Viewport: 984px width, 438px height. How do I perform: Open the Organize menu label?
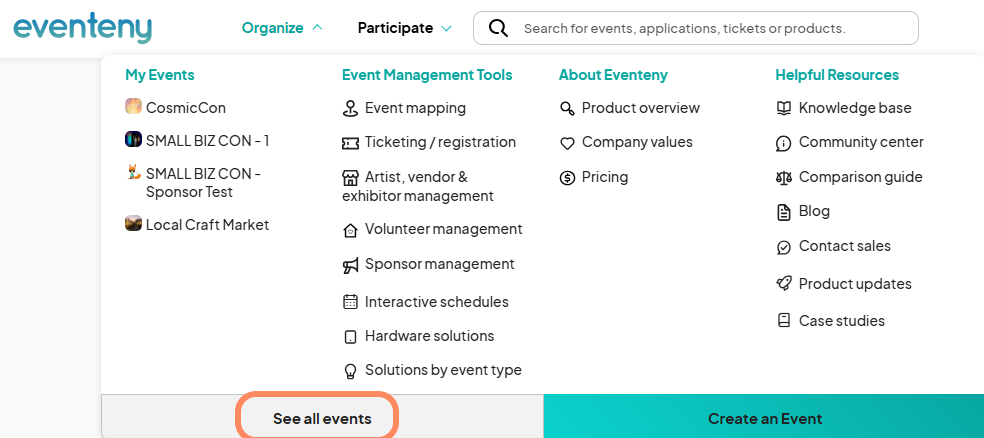pyautogui.click(x=272, y=28)
